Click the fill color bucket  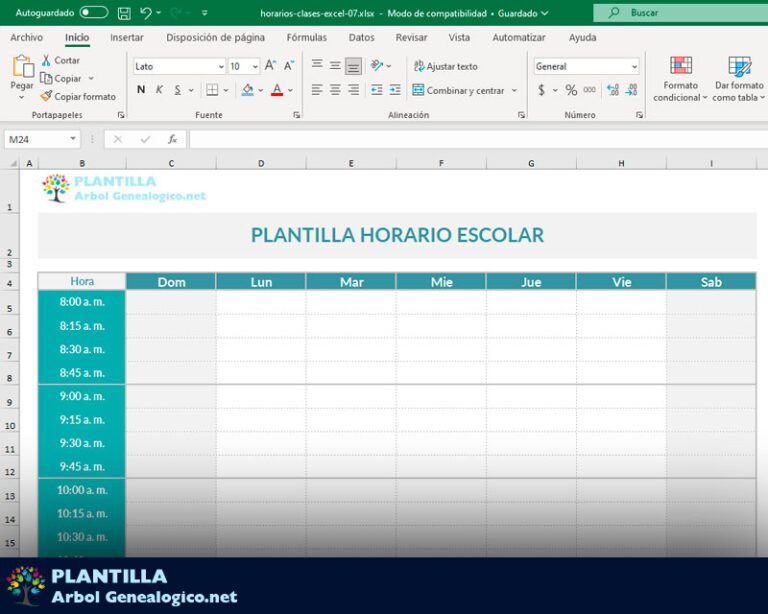click(247, 90)
